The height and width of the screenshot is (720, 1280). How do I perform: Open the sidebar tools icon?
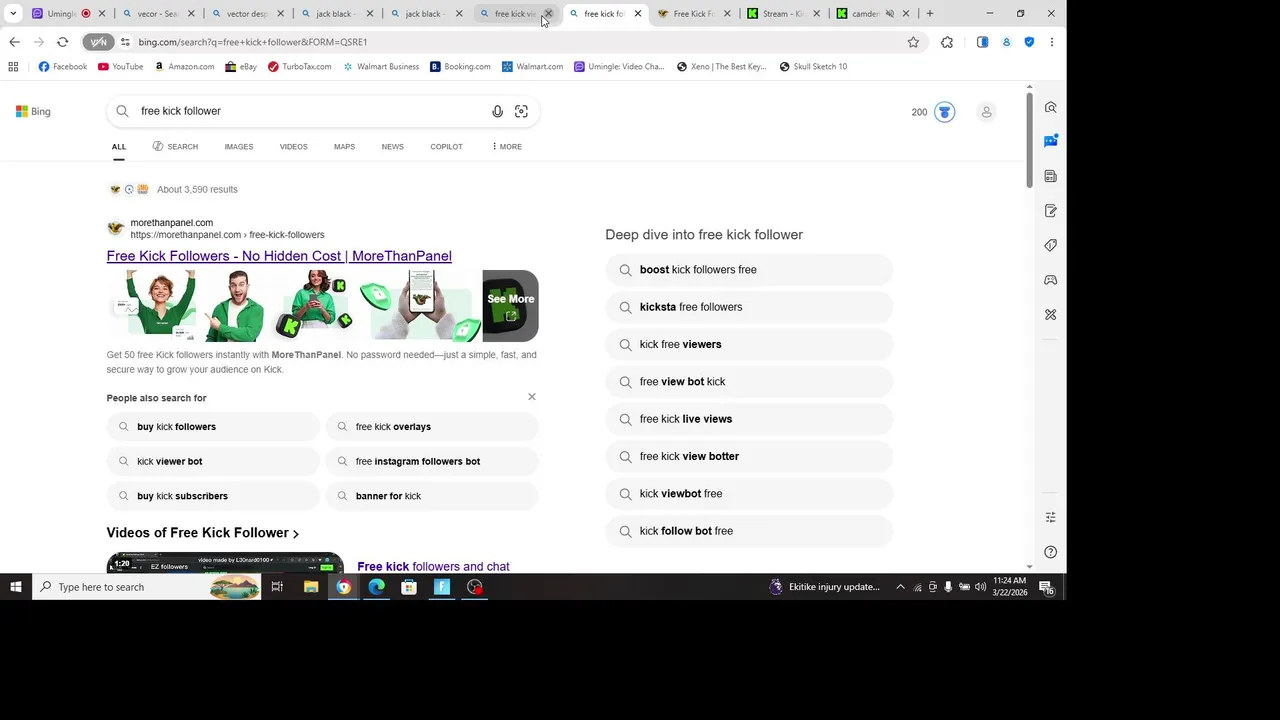(1050, 314)
